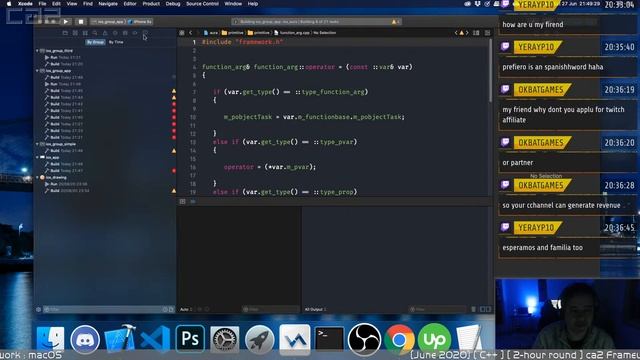Open the Debug navigator tab

point(125,33)
